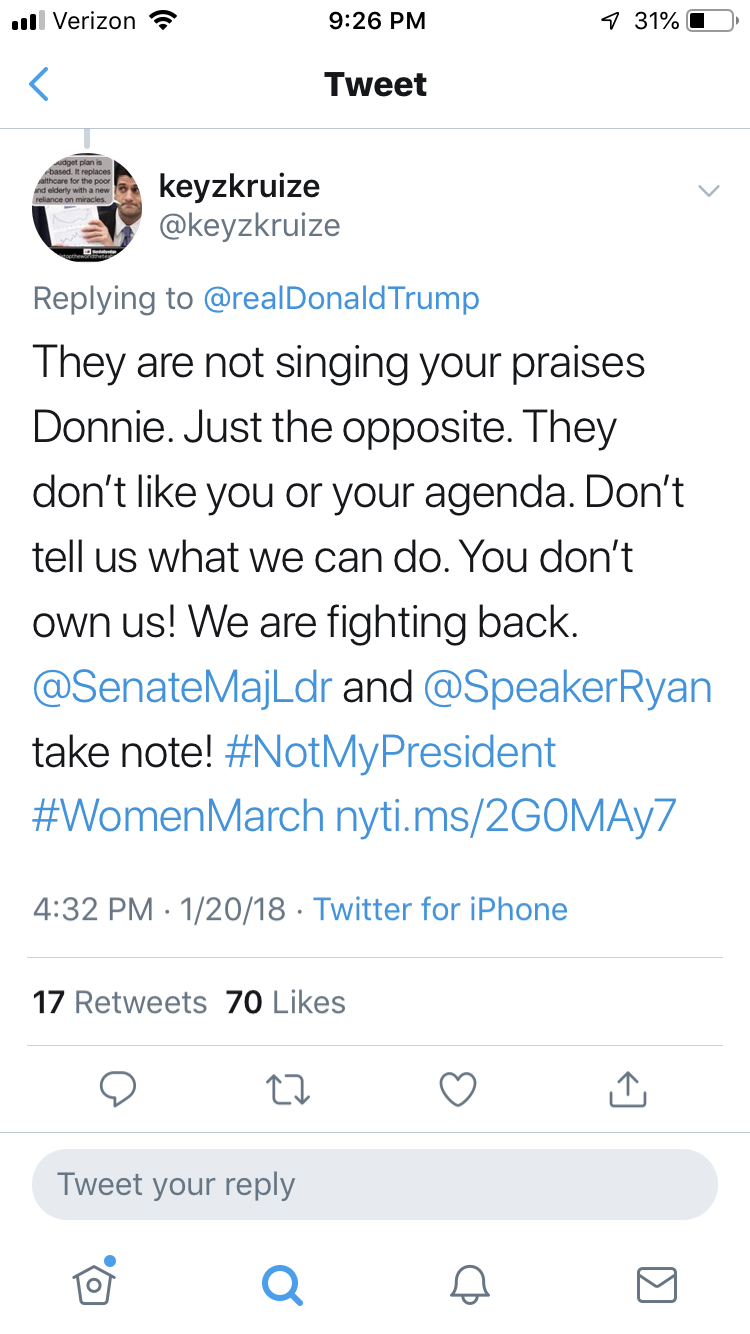Viewport: 750px width, 1334px height.
Task: Tap the @SpeakerRyan mention
Action: [x=567, y=688]
